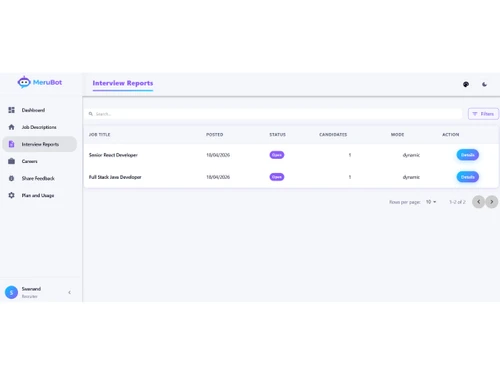Viewport: 500px width, 375px height.
Task: Click the search magnifier icon
Action: (91, 114)
